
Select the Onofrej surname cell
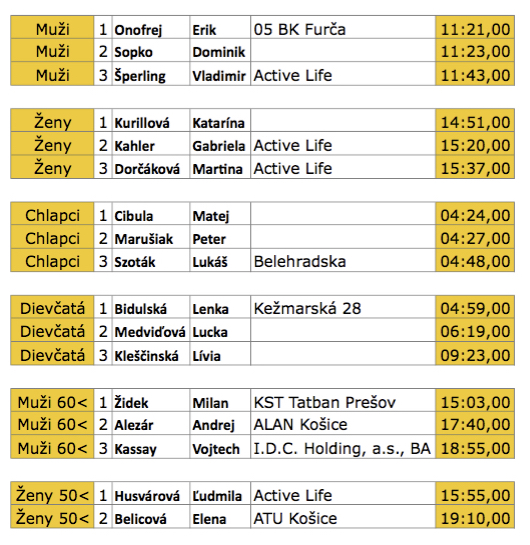pos(151,27)
